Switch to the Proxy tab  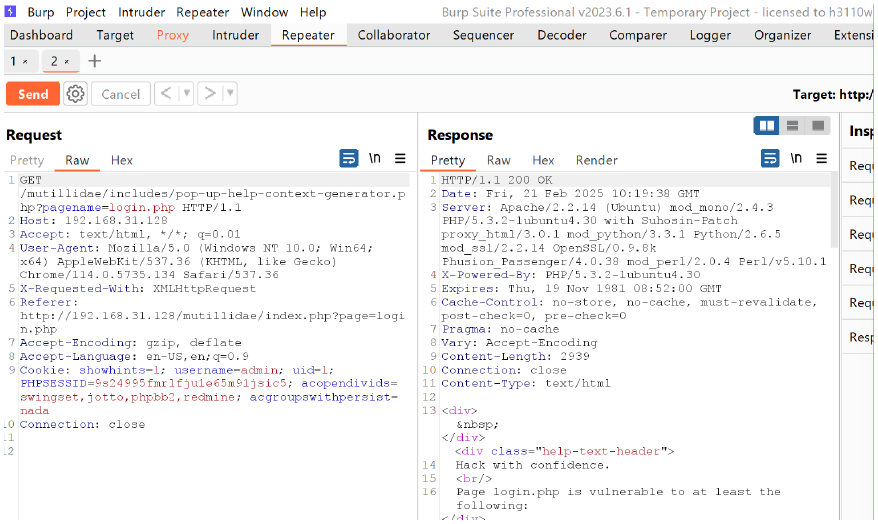[172, 35]
